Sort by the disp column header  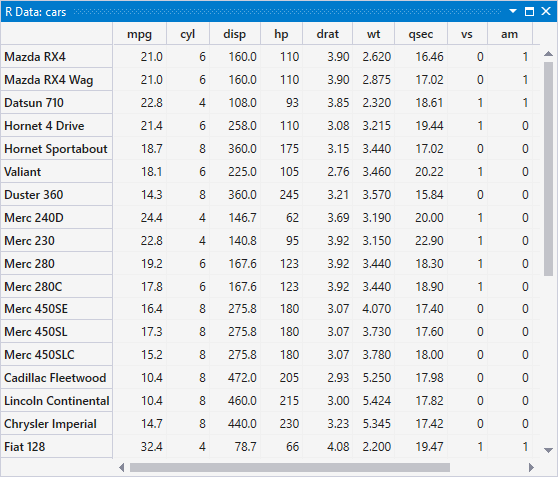[235, 34]
